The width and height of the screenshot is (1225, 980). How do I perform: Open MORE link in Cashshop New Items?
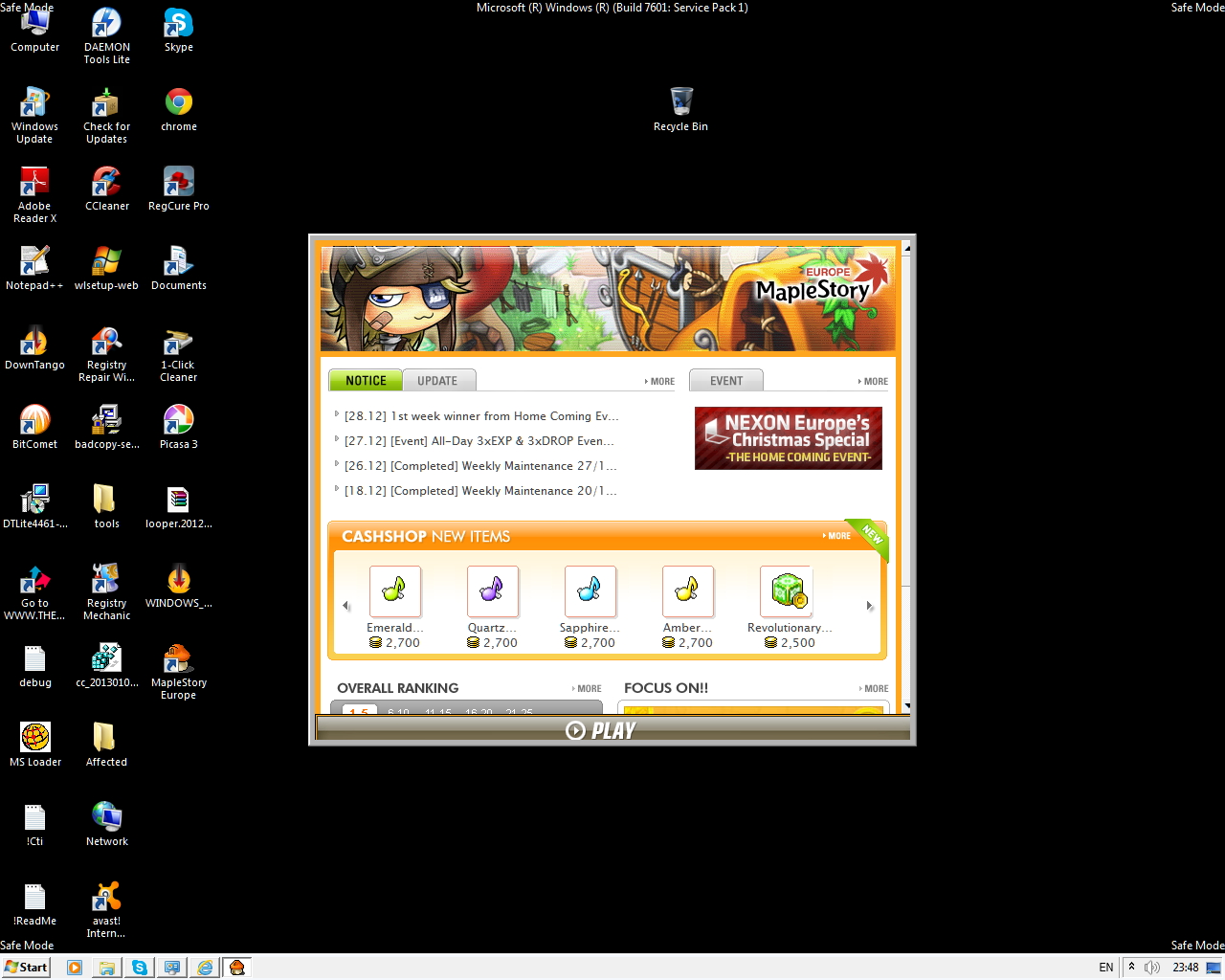tap(836, 536)
